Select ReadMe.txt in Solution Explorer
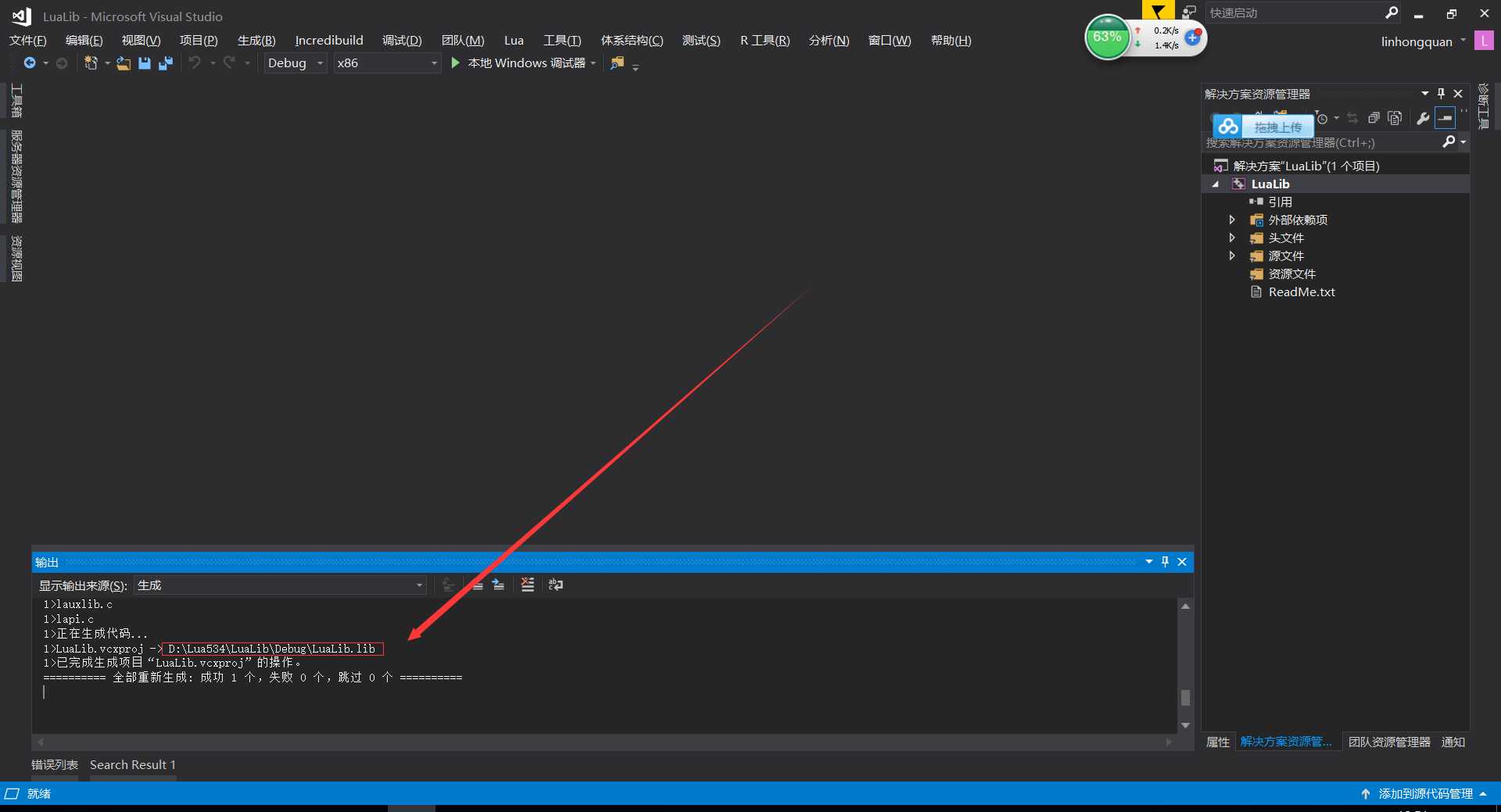The width and height of the screenshot is (1501, 812). point(1302,292)
